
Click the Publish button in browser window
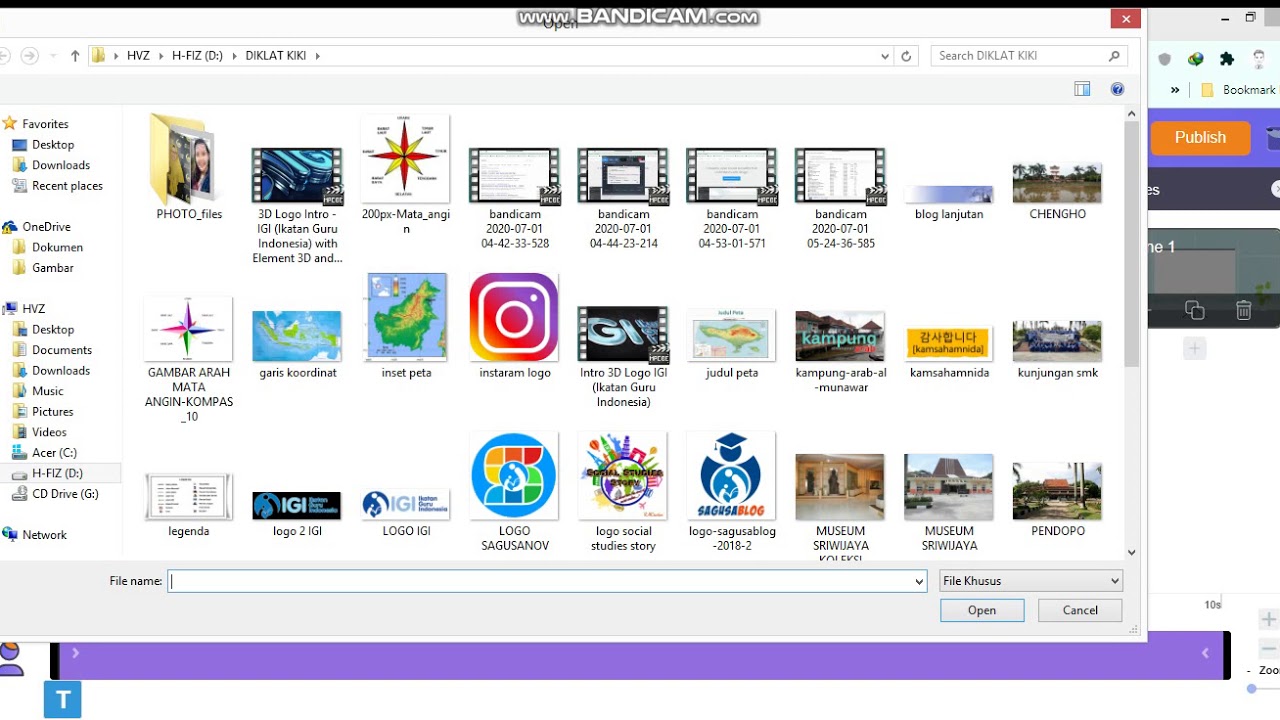pyautogui.click(x=1200, y=138)
